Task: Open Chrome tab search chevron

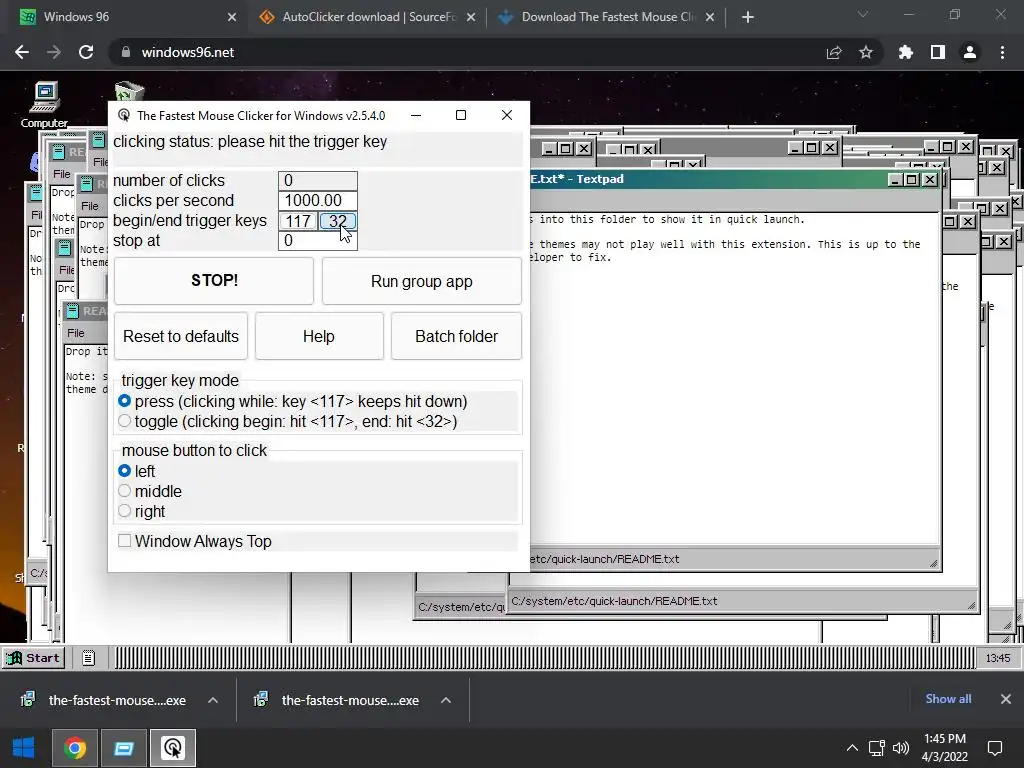Action: pos(863,14)
